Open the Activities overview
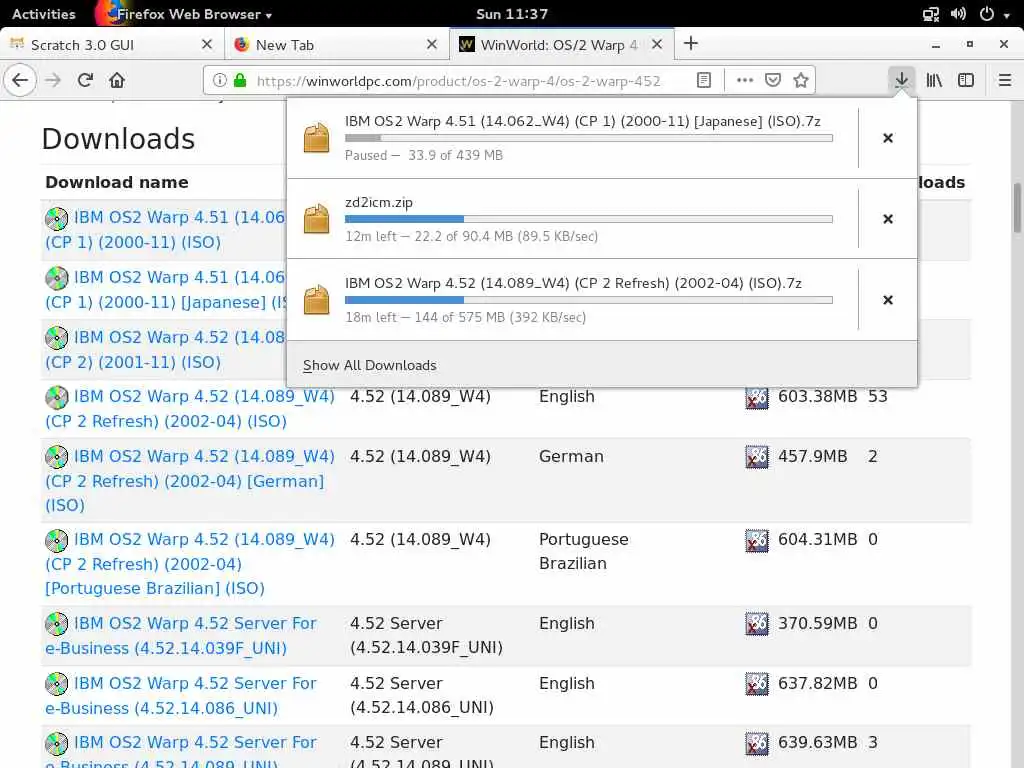The image size is (1024, 768). point(44,14)
